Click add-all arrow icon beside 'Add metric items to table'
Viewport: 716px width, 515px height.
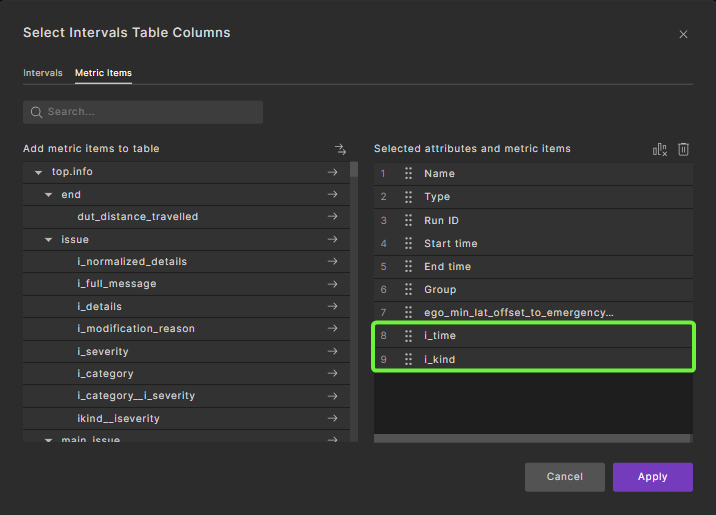pos(340,149)
